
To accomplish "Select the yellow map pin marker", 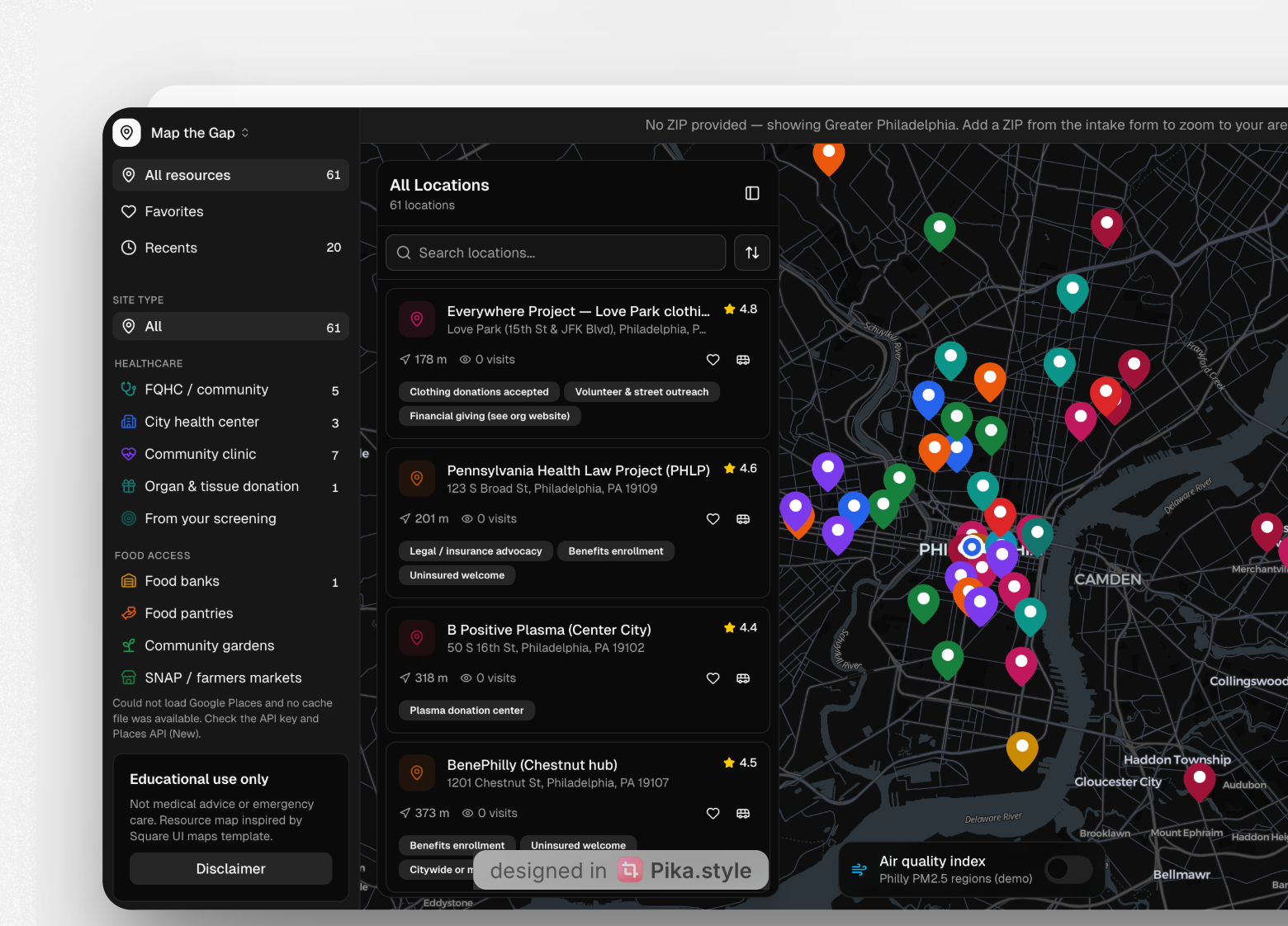I will coord(1022,750).
